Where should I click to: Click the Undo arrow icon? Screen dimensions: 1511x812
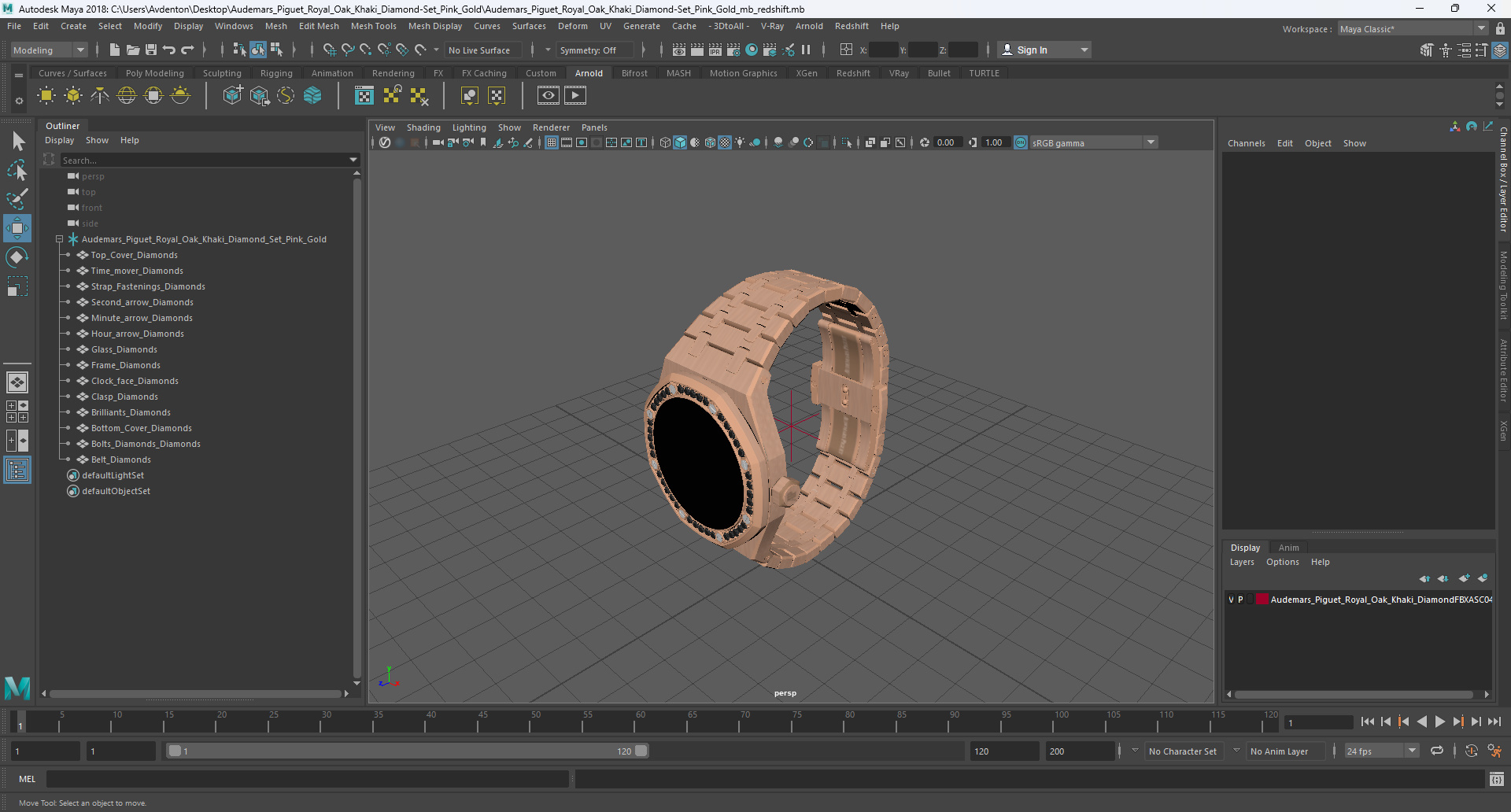169,50
